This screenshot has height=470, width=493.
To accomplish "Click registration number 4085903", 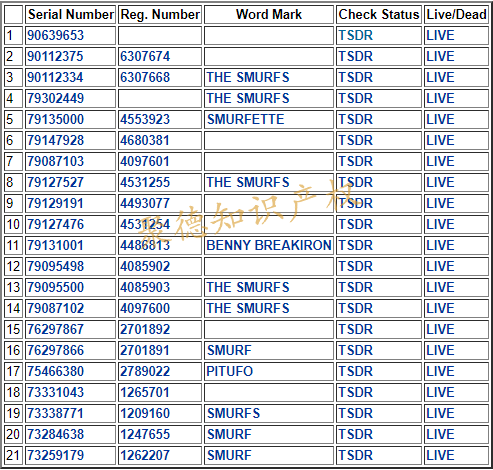I will coord(145,287).
